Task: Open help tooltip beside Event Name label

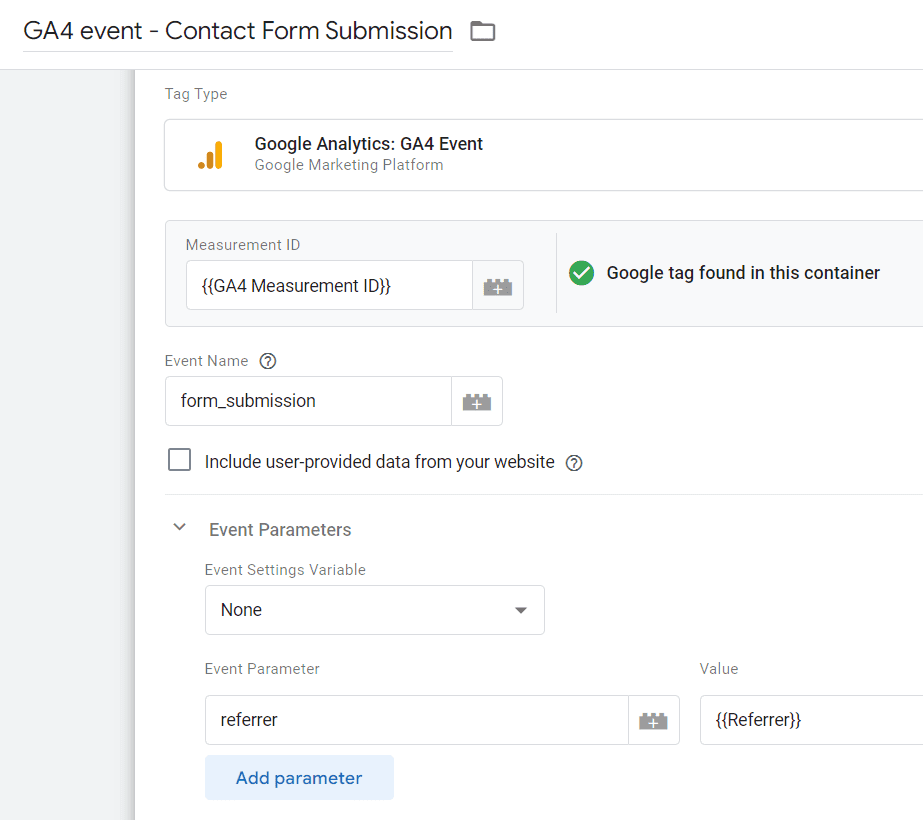Action: (x=267, y=361)
